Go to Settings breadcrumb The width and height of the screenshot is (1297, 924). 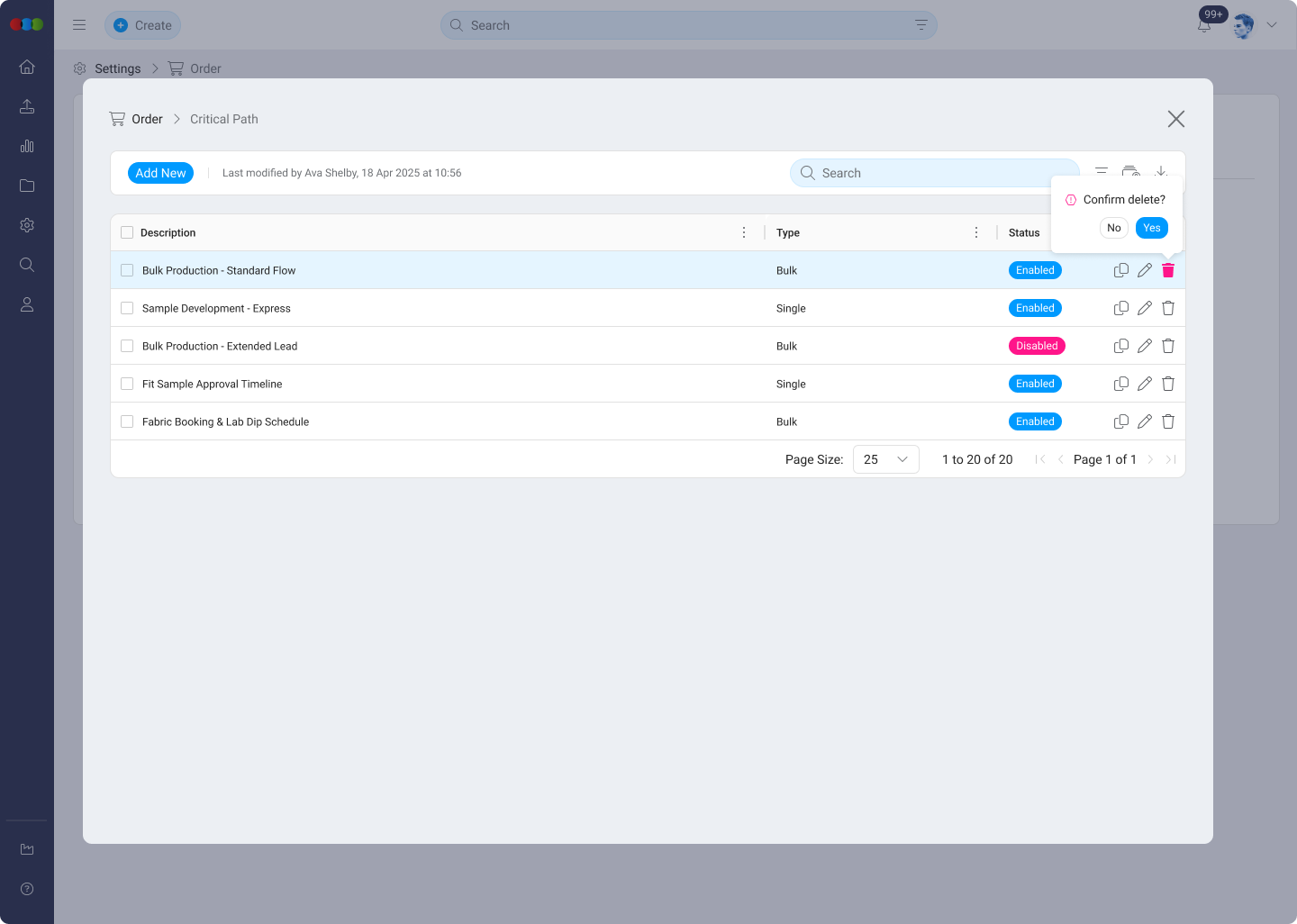coord(117,68)
